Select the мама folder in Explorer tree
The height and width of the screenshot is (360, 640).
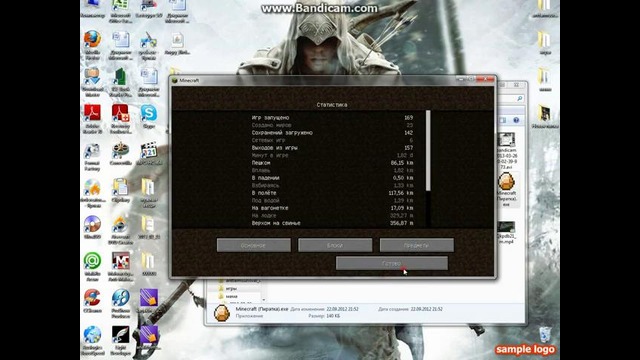point(231,296)
